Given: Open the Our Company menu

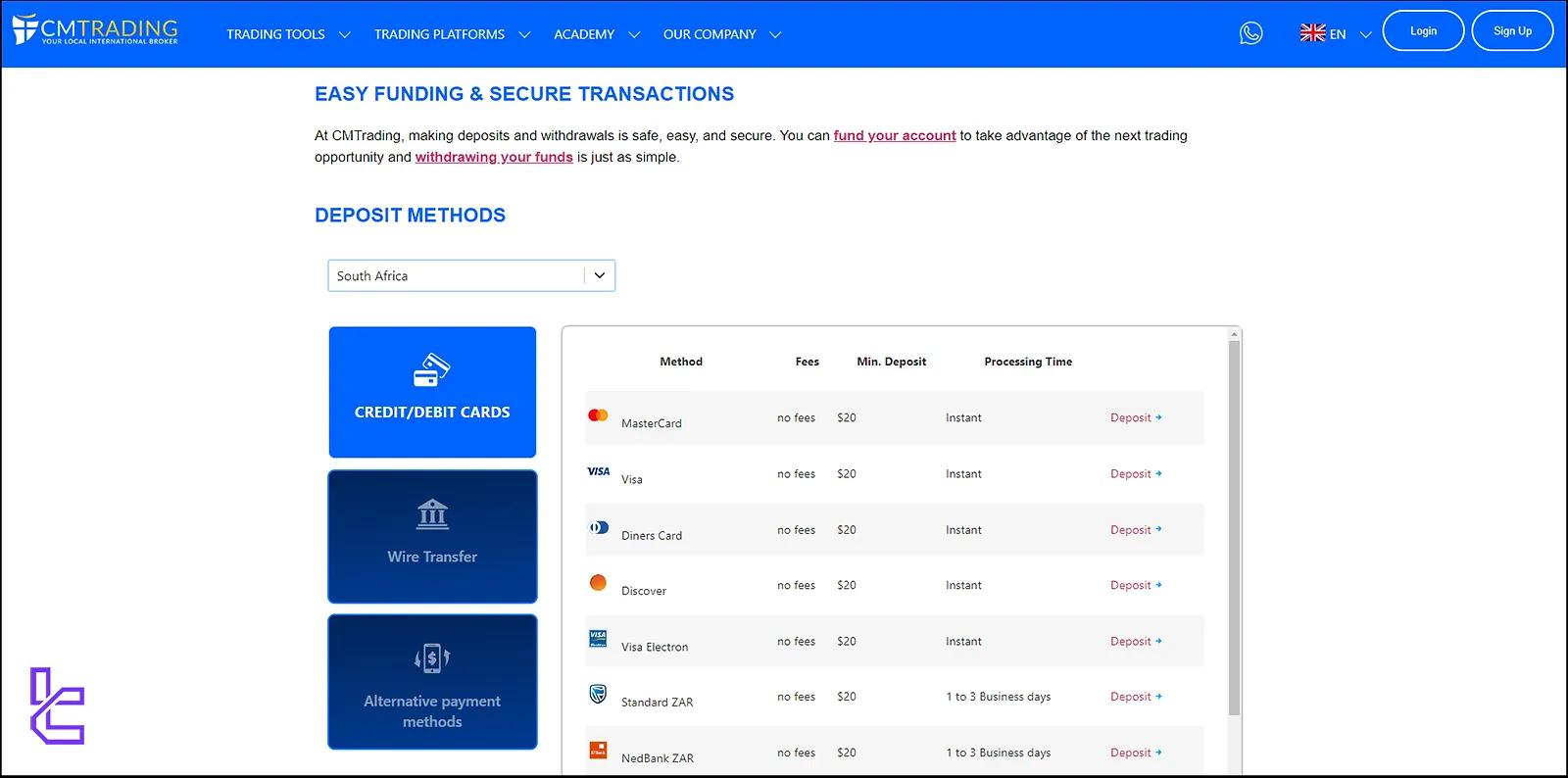Looking at the screenshot, I should [710, 34].
